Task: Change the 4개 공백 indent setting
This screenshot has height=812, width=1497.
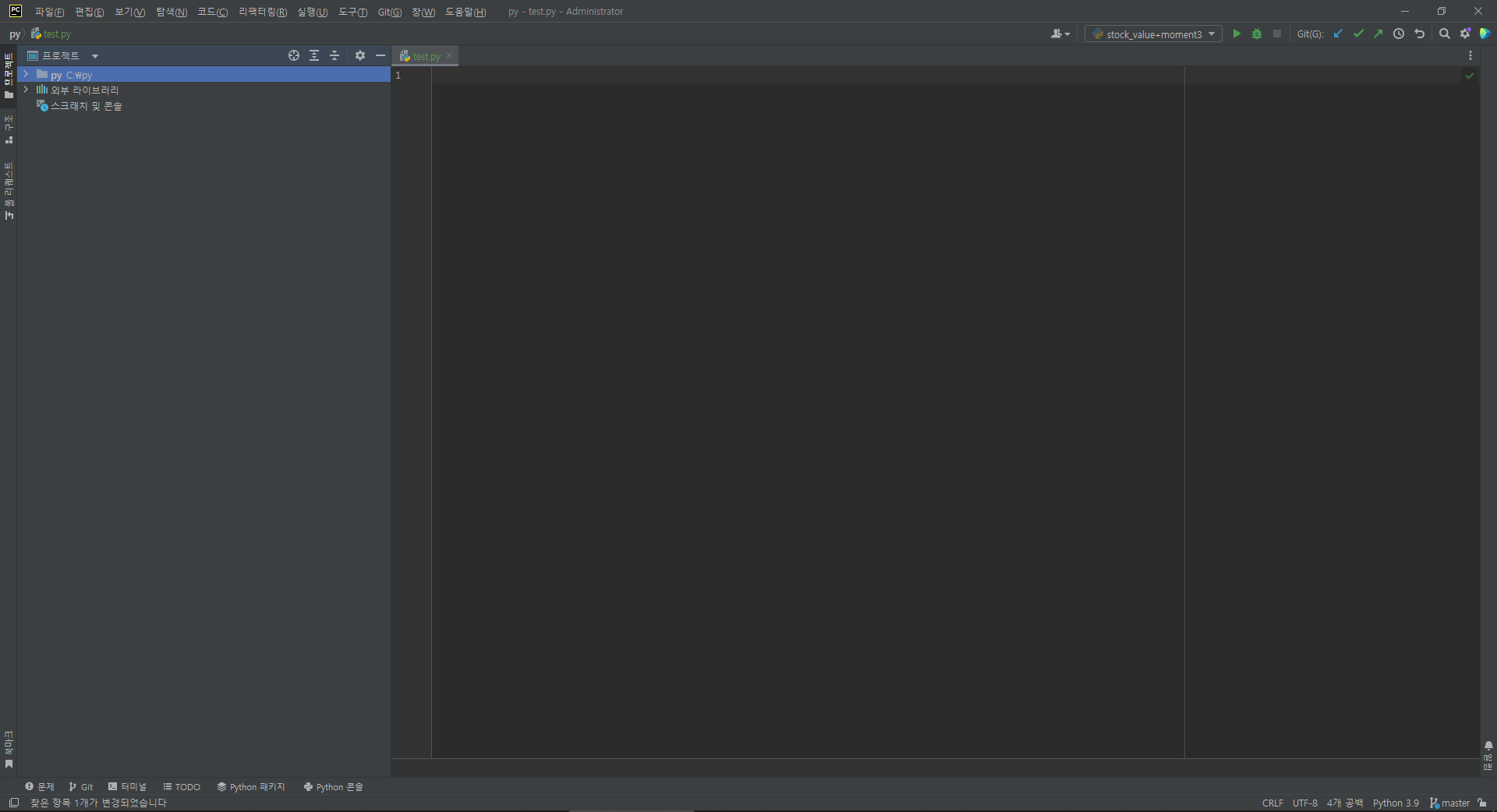Action: tap(1345, 803)
